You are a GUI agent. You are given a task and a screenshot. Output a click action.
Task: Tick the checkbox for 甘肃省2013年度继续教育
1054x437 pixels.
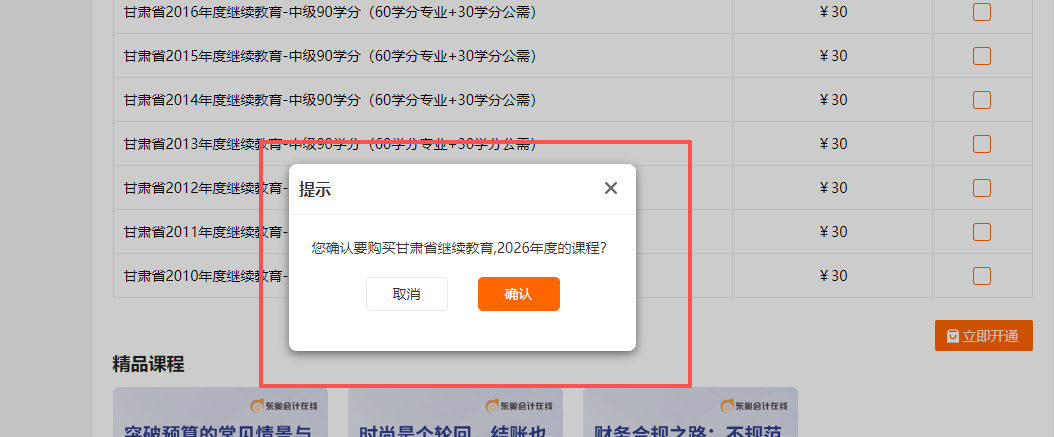tap(981, 144)
